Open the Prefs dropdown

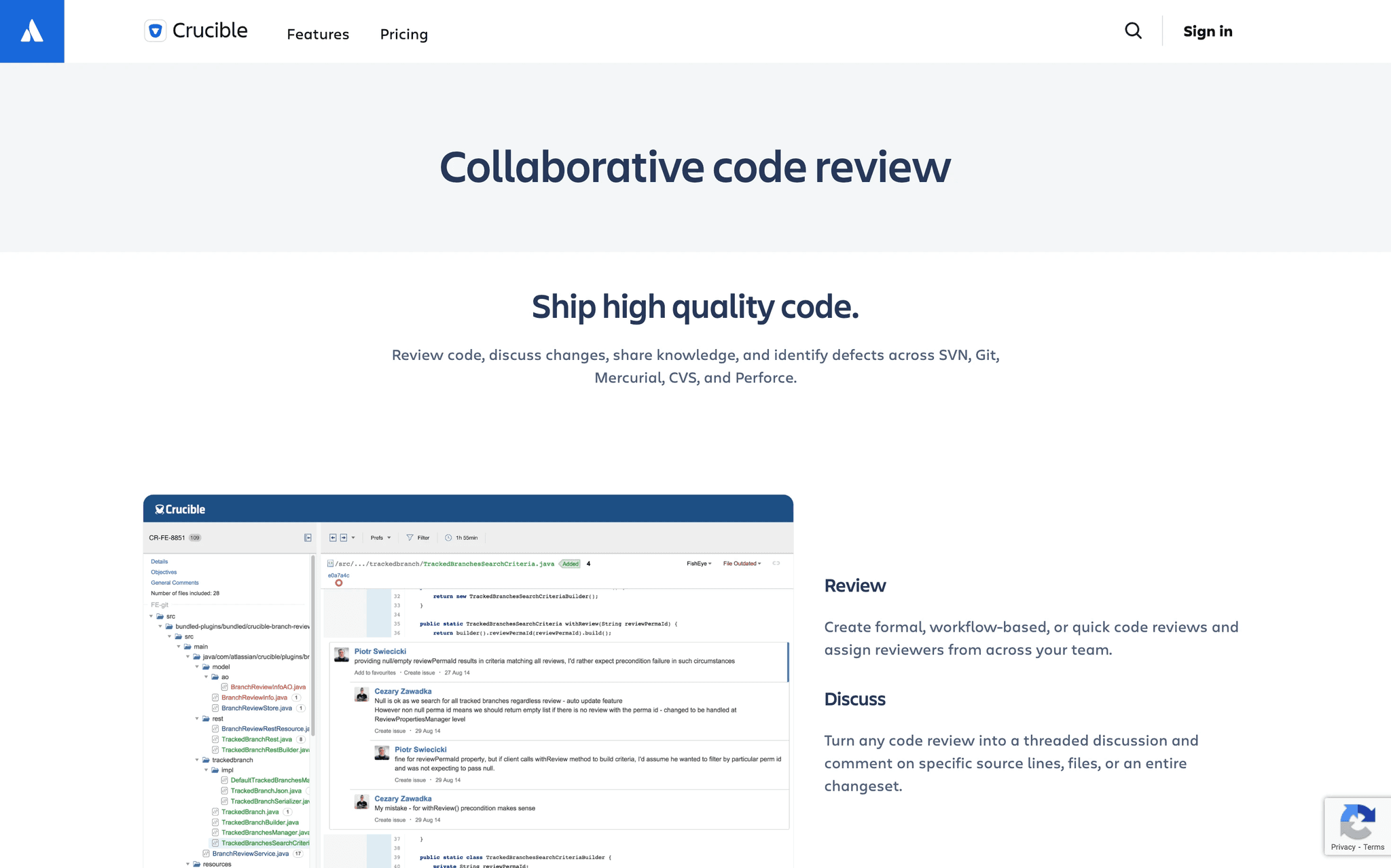pos(378,538)
